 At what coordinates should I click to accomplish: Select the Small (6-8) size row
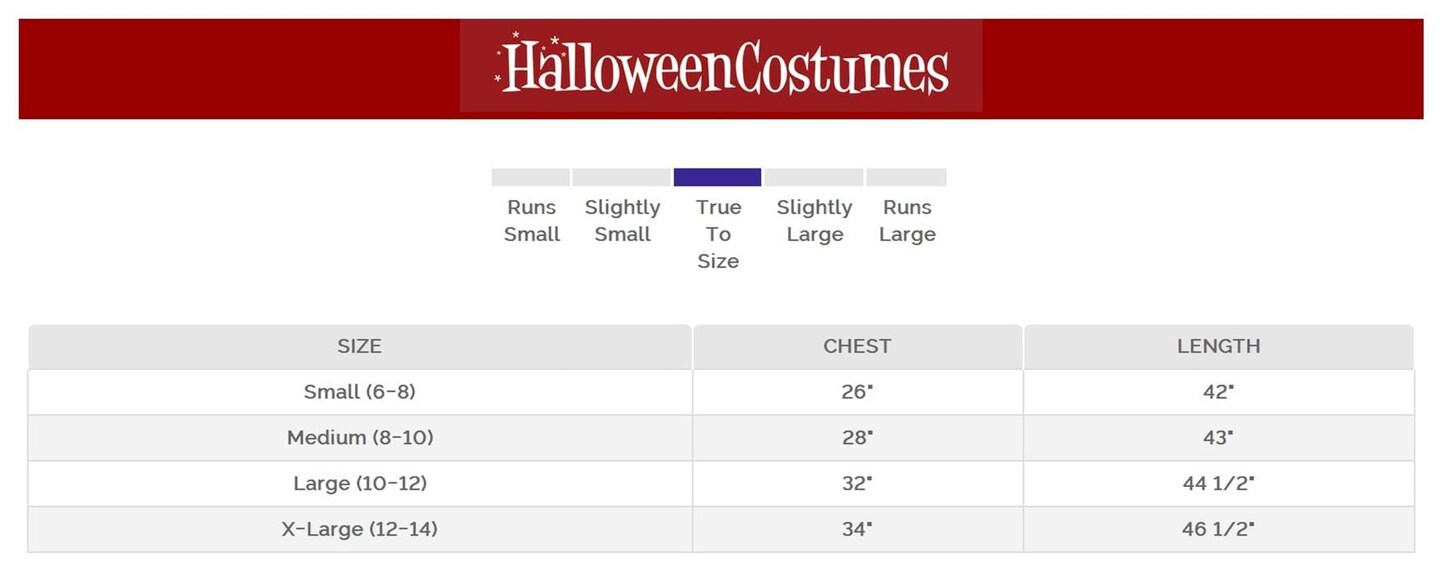click(x=359, y=392)
